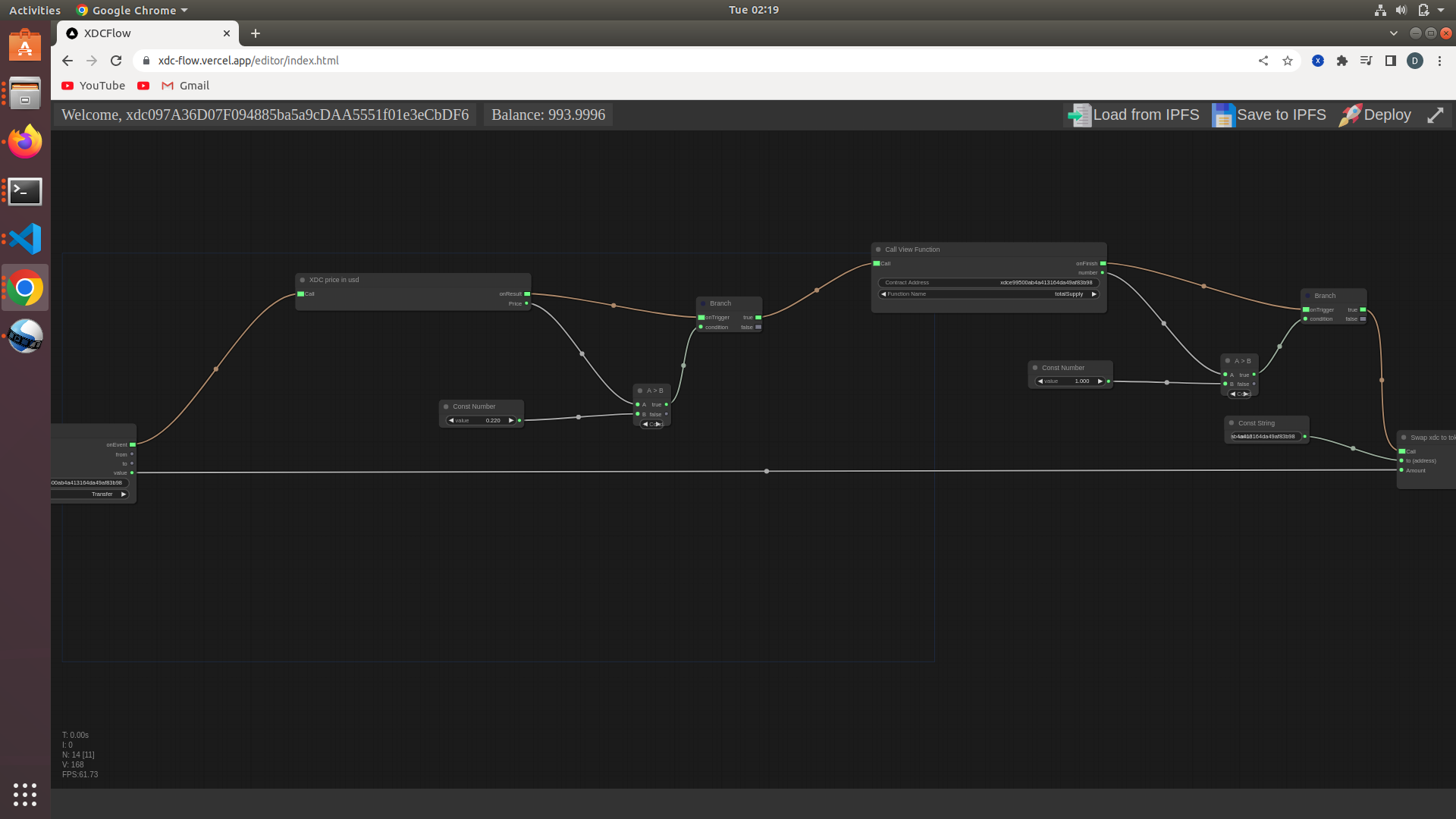Bookmark this page with the star icon
The width and height of the screenshot is (1456, 819).
click(1288, 61)
